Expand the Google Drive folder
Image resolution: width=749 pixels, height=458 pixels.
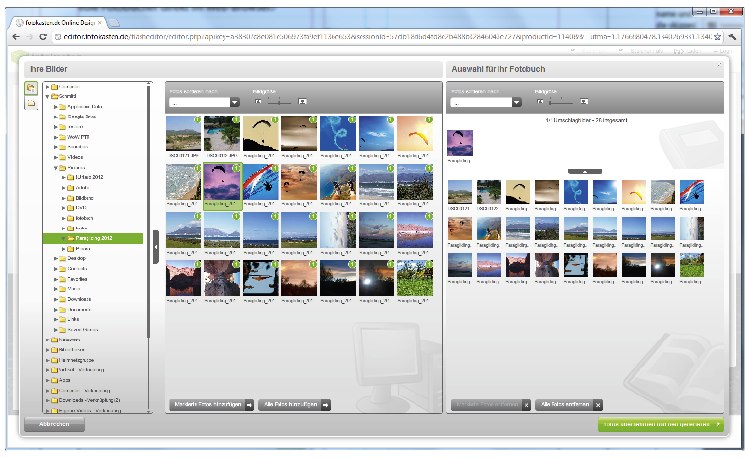click(55, 117)
